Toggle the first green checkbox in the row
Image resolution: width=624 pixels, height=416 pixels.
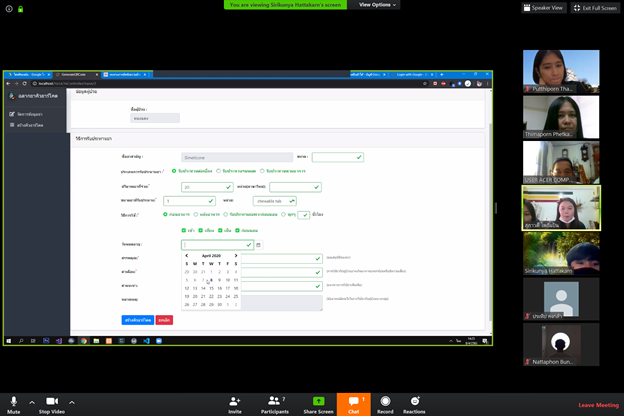pyautogui.click(x=185, y=230)
